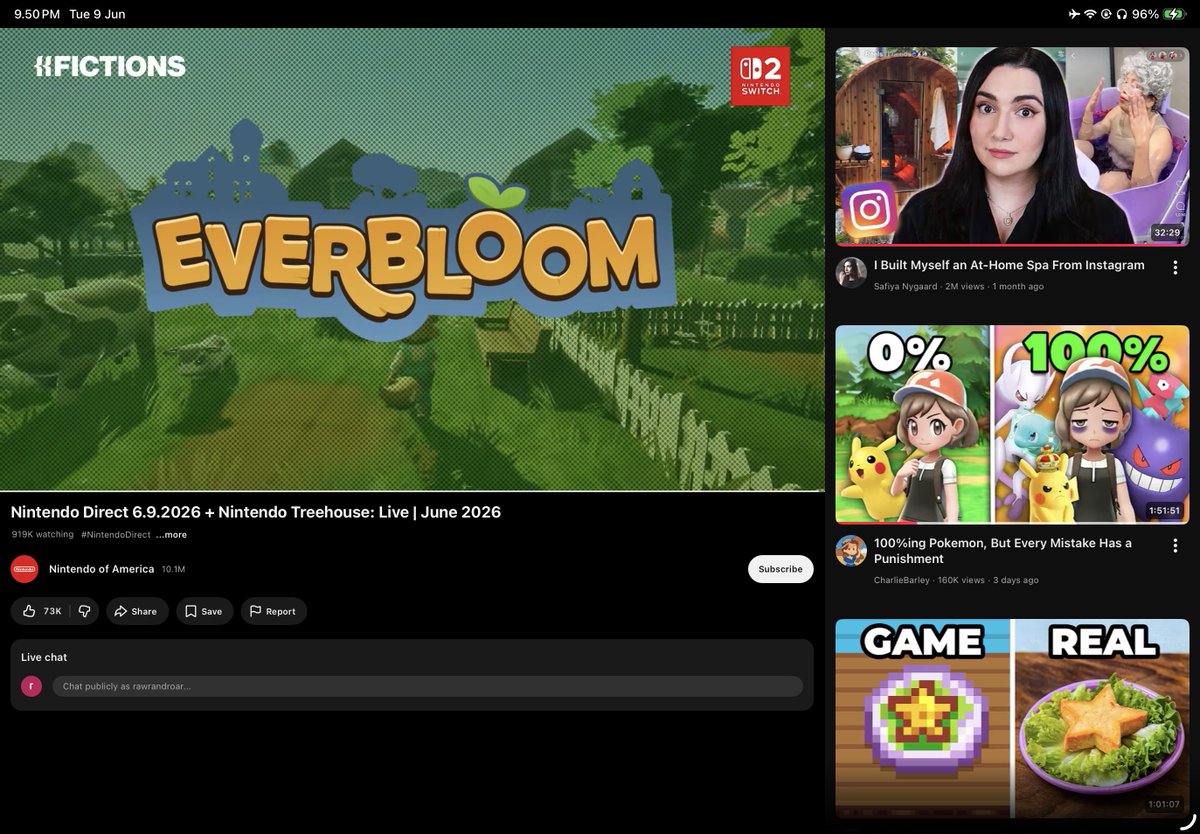This screenshot has width=1200, height=834.
Task: Tap the Wi-Fi status icon
Action: 1090,14
